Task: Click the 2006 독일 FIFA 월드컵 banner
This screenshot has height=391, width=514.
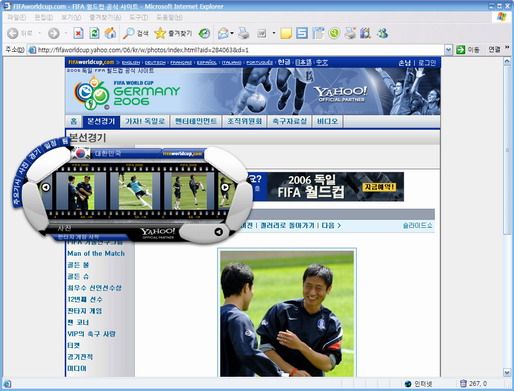Action: click(336, 187)
